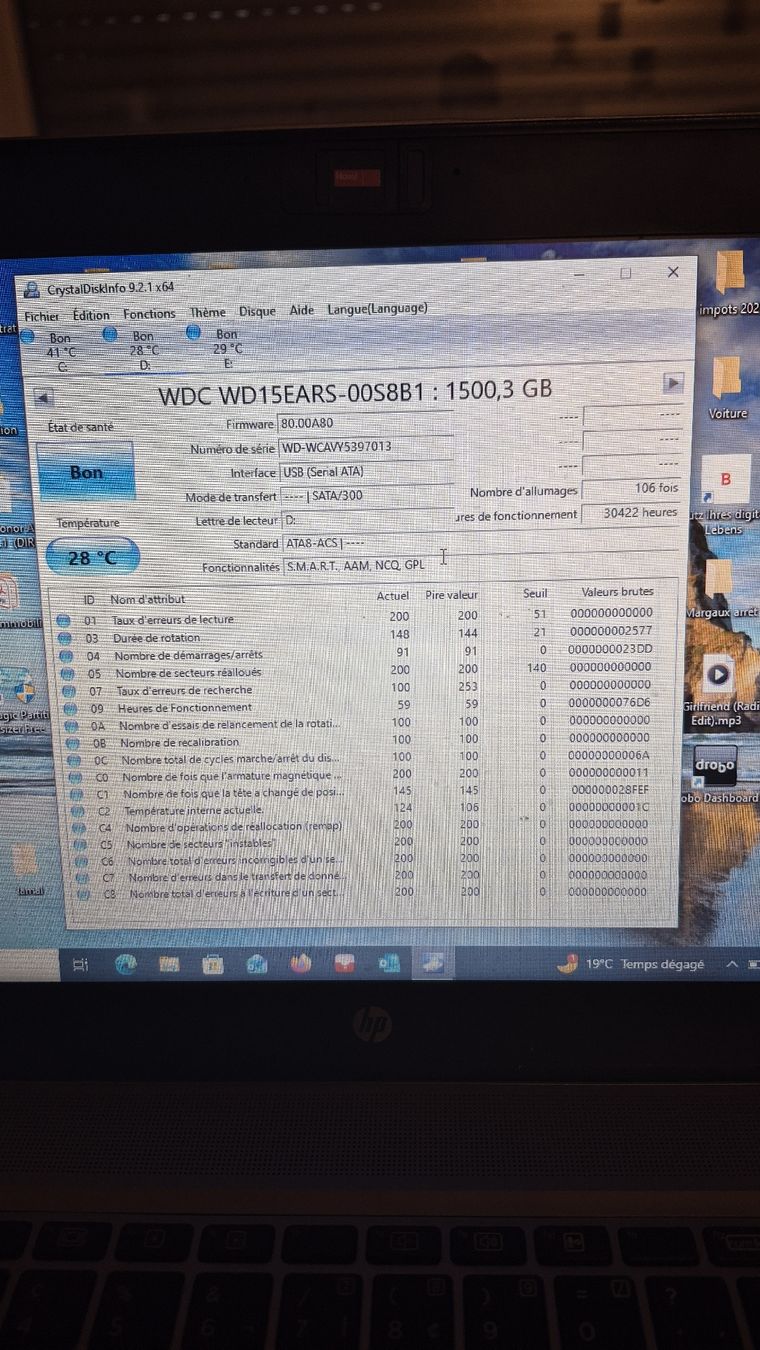Maximize the CrystalDiskInfo window

tap(626, 272)
